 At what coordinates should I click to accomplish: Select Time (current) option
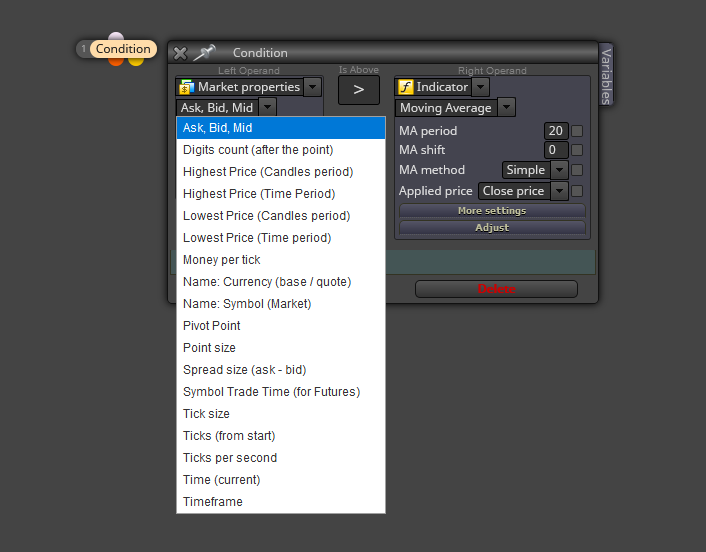tap(281, 480)
